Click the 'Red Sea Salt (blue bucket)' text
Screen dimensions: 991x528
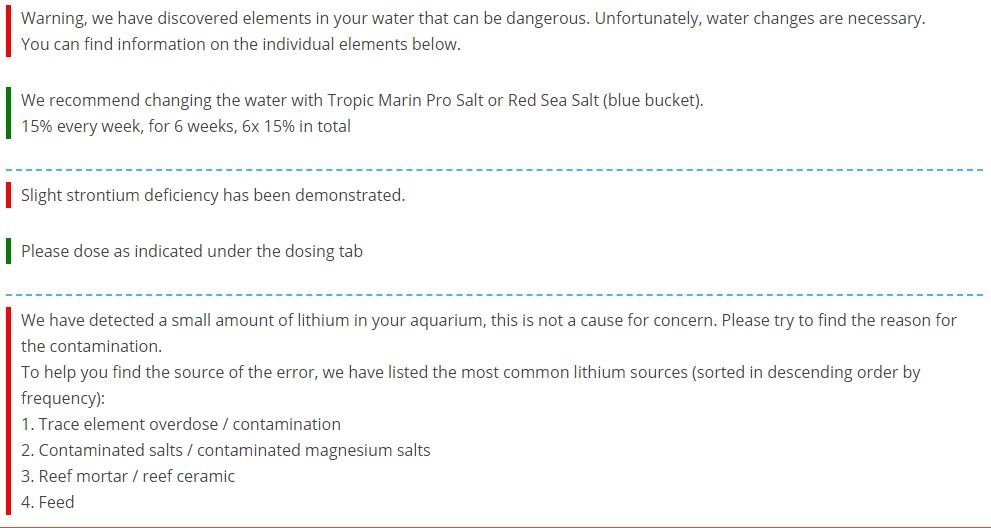[605, 100]
